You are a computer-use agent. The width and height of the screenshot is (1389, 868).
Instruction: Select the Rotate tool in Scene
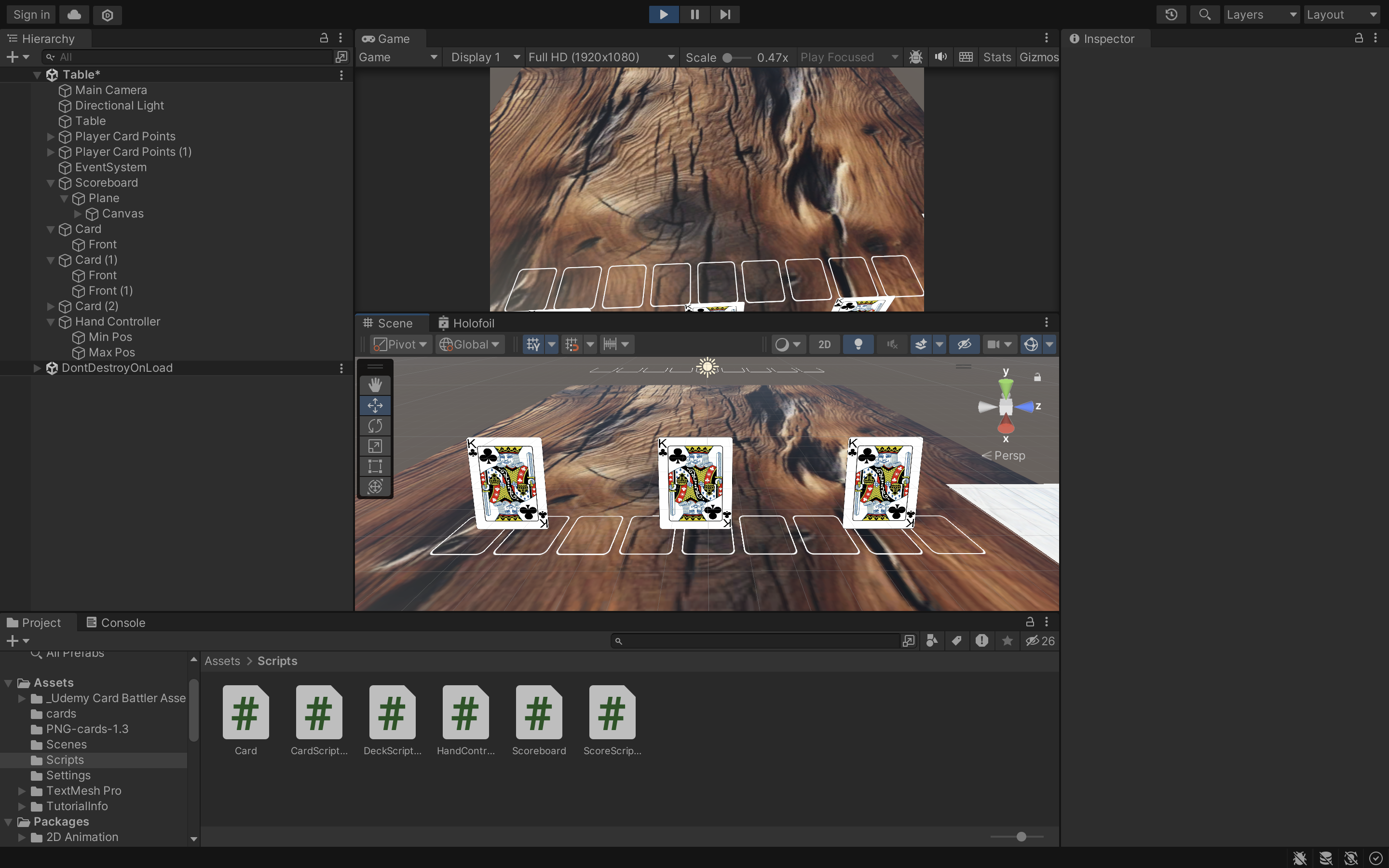(375, 426)
